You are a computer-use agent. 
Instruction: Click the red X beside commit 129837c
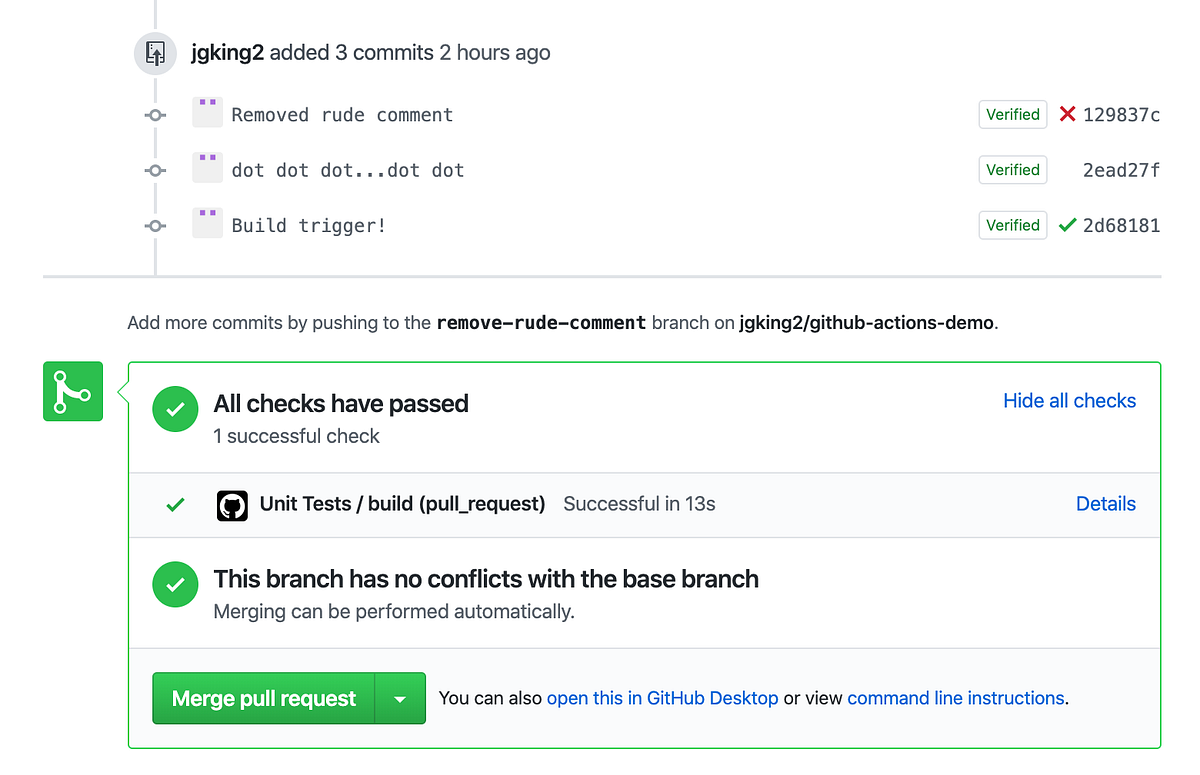pos(1066,114)
